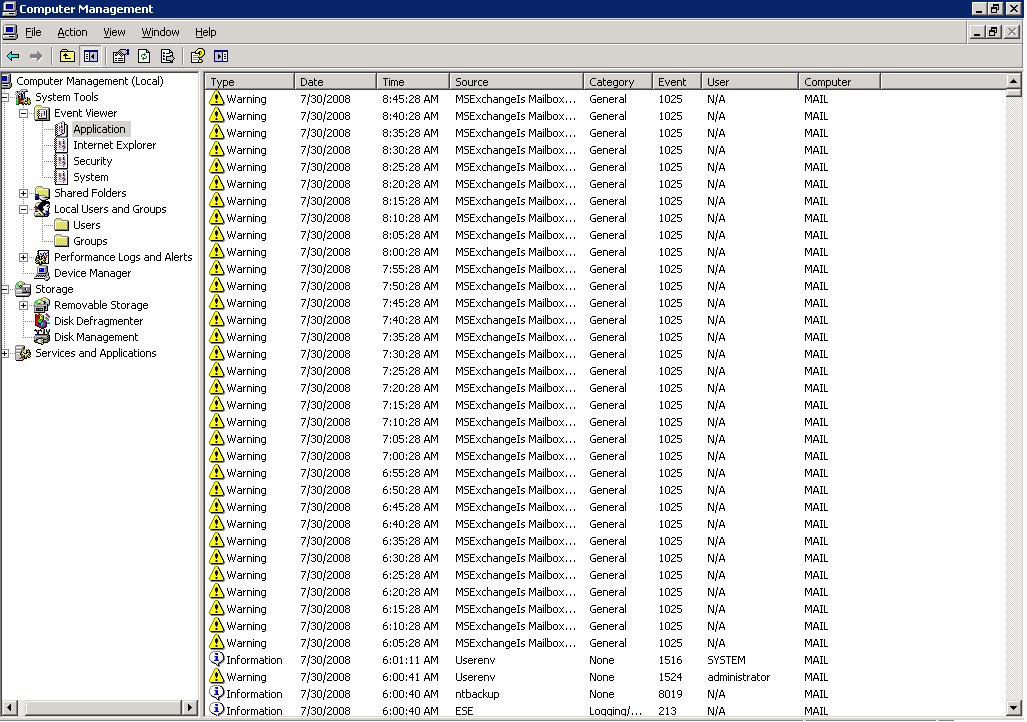
Task: Click the 'SYSTEM' user cell
Action: click(726, 660)
